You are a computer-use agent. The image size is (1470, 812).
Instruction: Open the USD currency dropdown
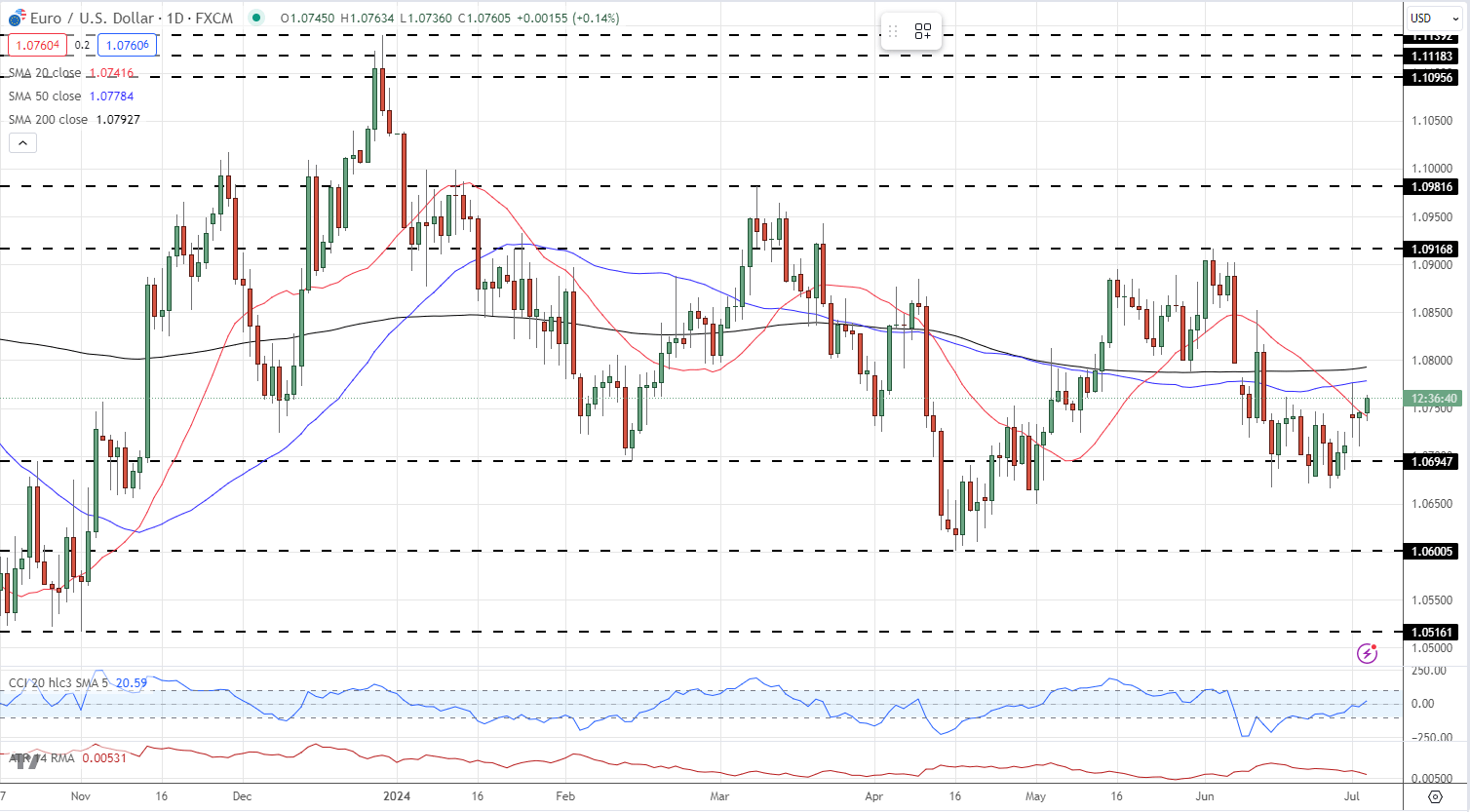1432,18
